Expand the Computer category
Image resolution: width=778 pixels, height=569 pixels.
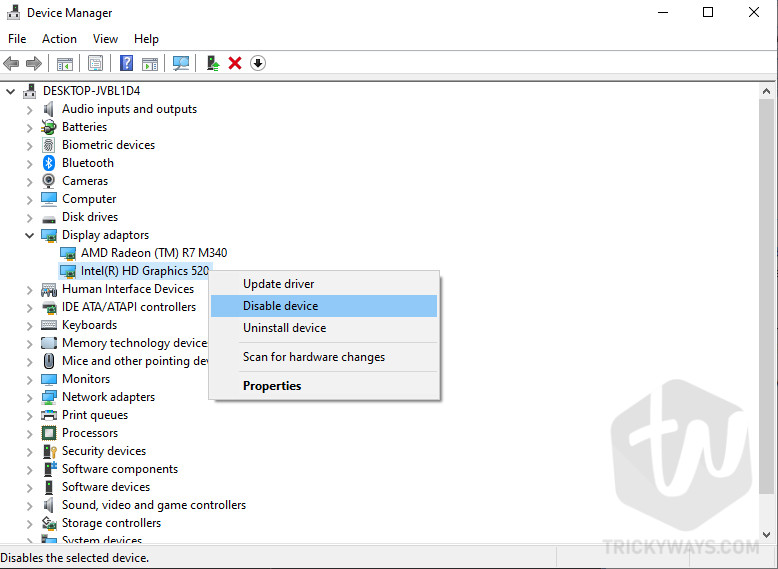click(29, 200)
